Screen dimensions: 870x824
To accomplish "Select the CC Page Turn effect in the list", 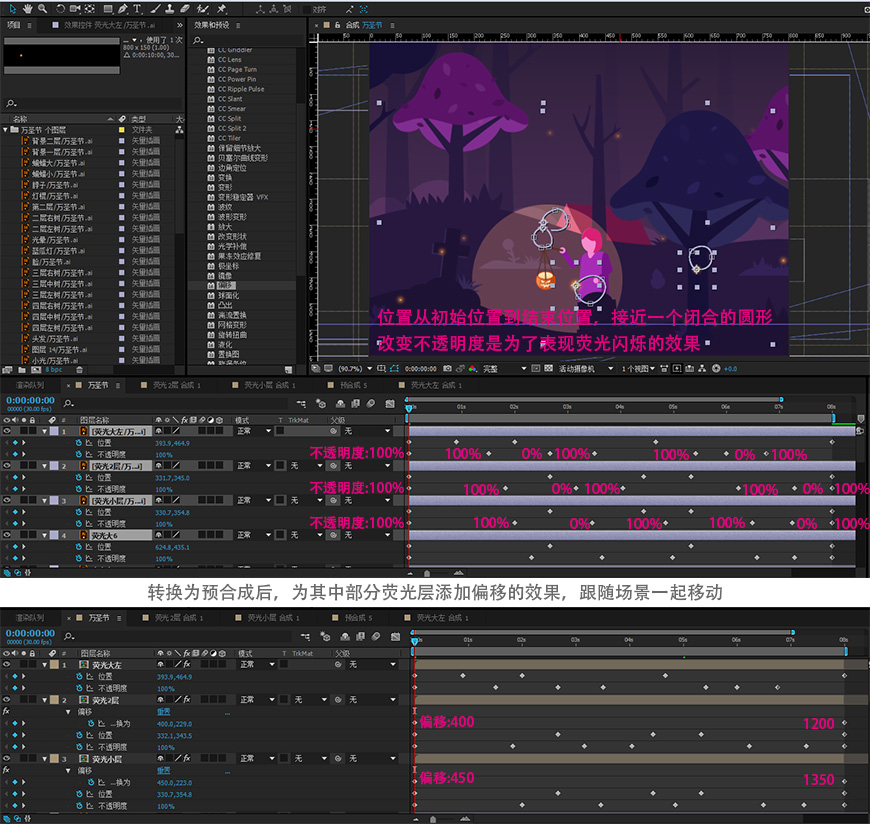I will coord(237,69).
